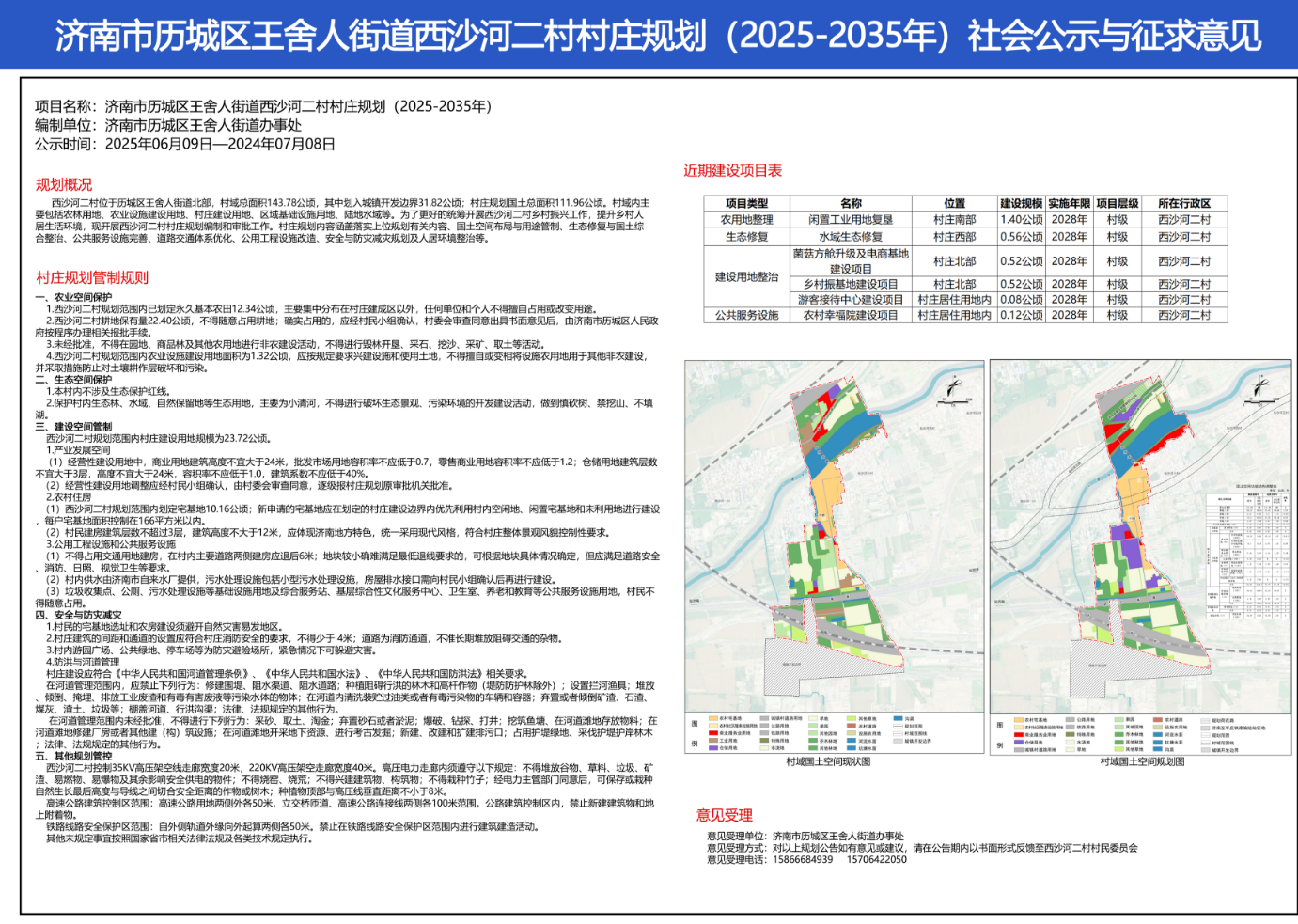Click the 项目层级 column header
The width and height of the screenshot is (1298, 924).
click(1118, 203)
